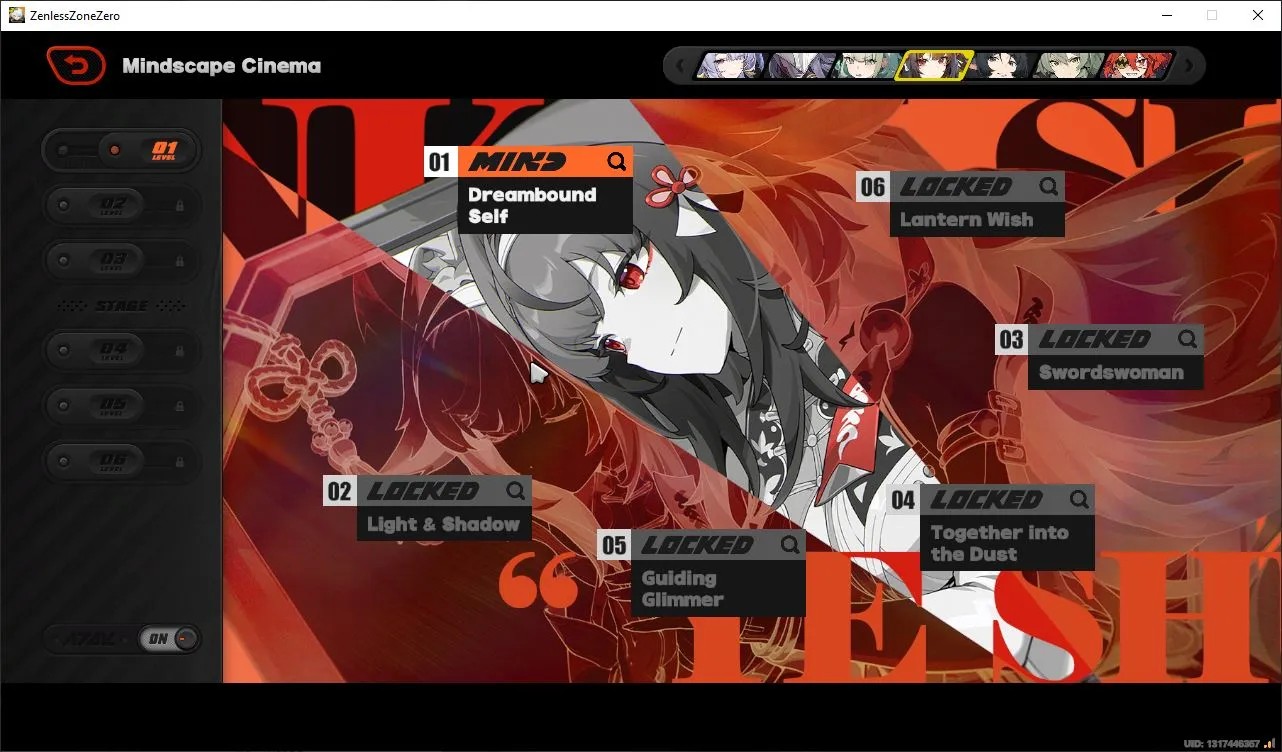Select the lavender-haired character portrait
Image resolution: width=1282 pixels, height=752 pixels.
[x=730, y=66]
